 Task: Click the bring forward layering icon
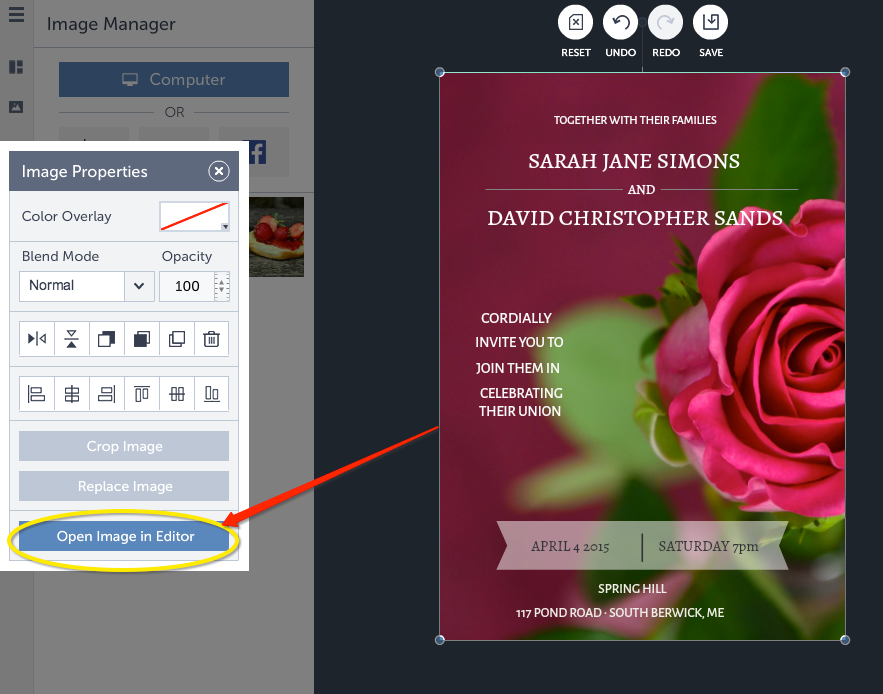(141, 338)
